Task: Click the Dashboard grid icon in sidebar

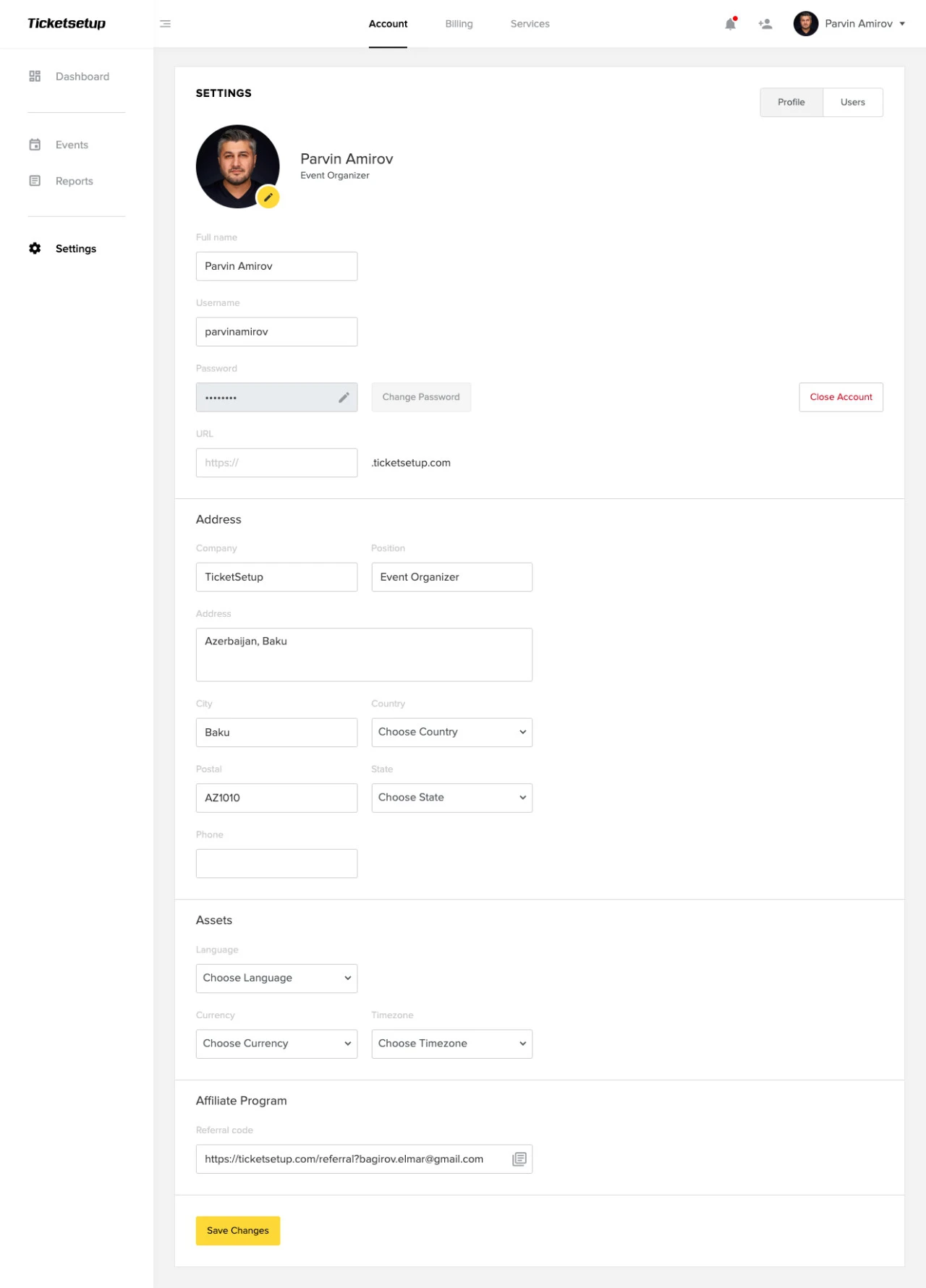Action: pos(35,77)
